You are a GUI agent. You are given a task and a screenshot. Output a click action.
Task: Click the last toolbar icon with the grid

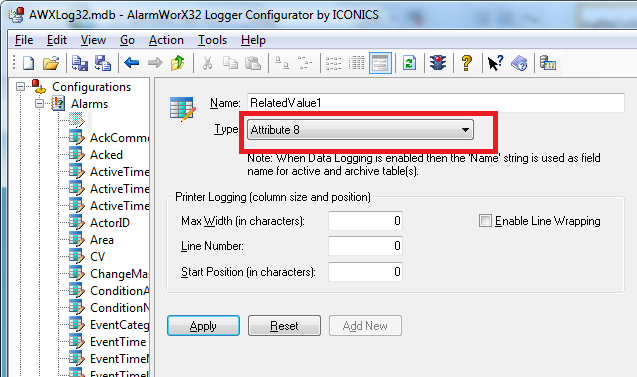tap(548, 63)
